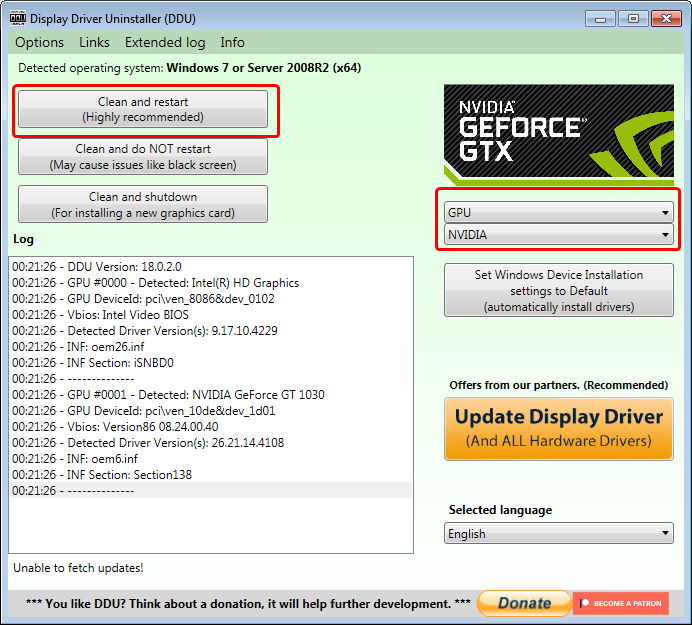Viewport: 692px width, 625px height.
Task: Select log line Detected: Intel(R) HD Graphics
Action: [x=210, y=282]
